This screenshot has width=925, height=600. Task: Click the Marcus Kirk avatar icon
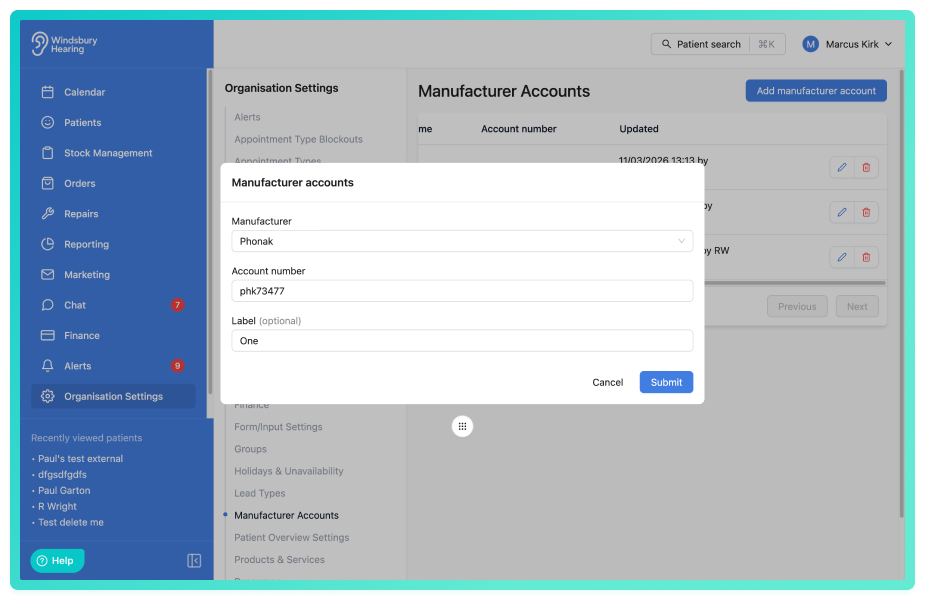(811, 44)
